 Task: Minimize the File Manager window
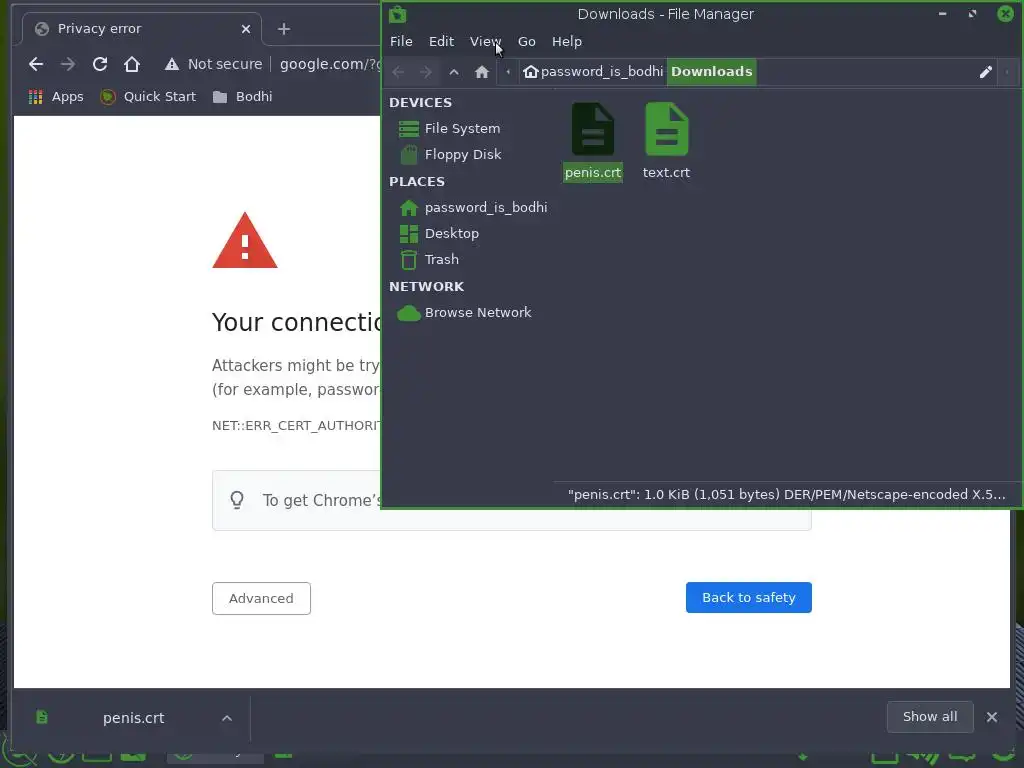[942, 14]
